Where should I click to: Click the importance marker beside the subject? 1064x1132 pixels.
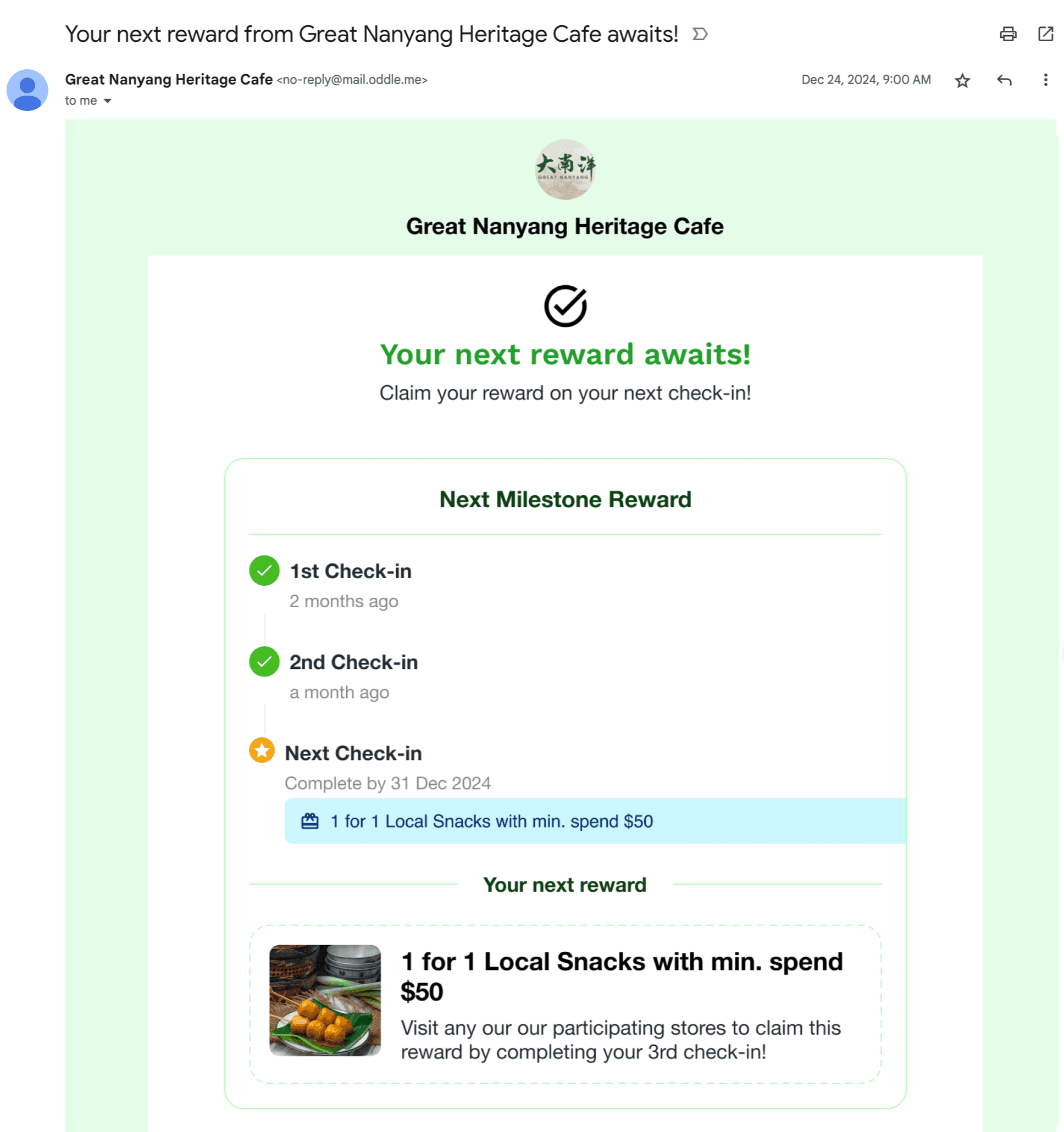700,34
